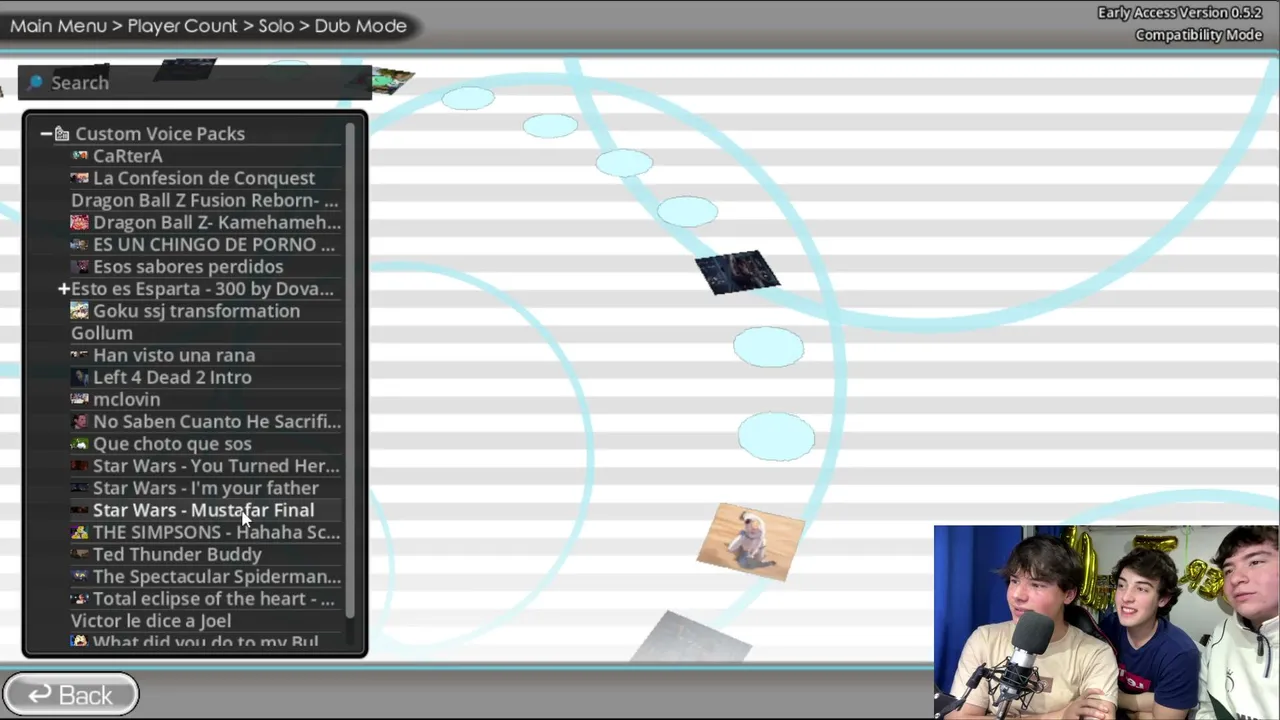This screenshot has width=1280, height=720.
Task: Choose No Saben Cuanto He Sacrifi... pack
Action: point(217,422)
